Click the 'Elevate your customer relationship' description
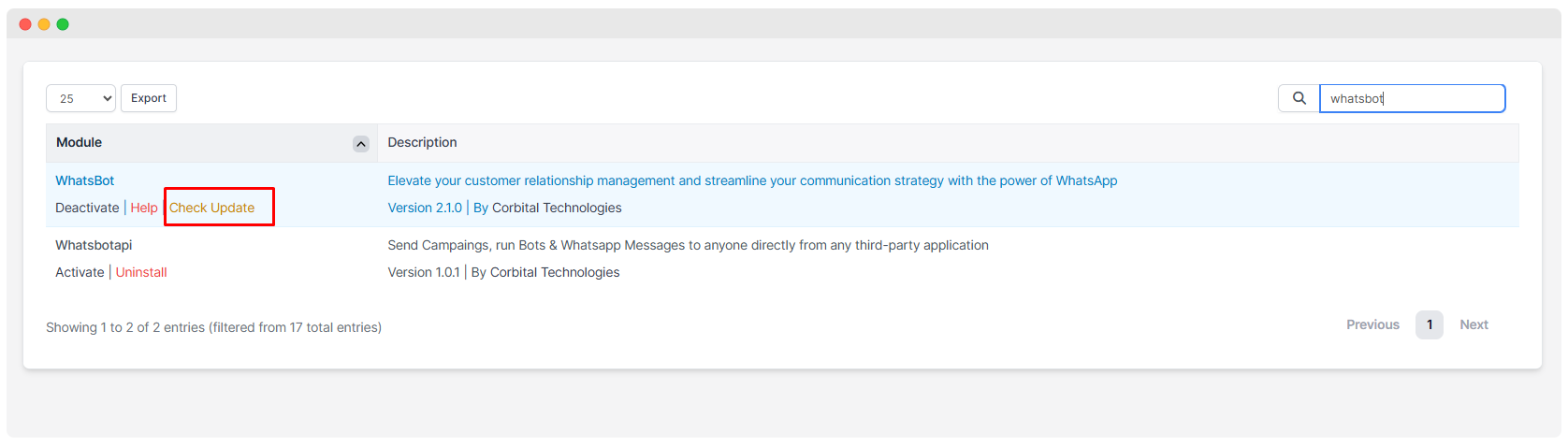The width and height of the screenshot is (1568, 446). [x=752, y=180]
